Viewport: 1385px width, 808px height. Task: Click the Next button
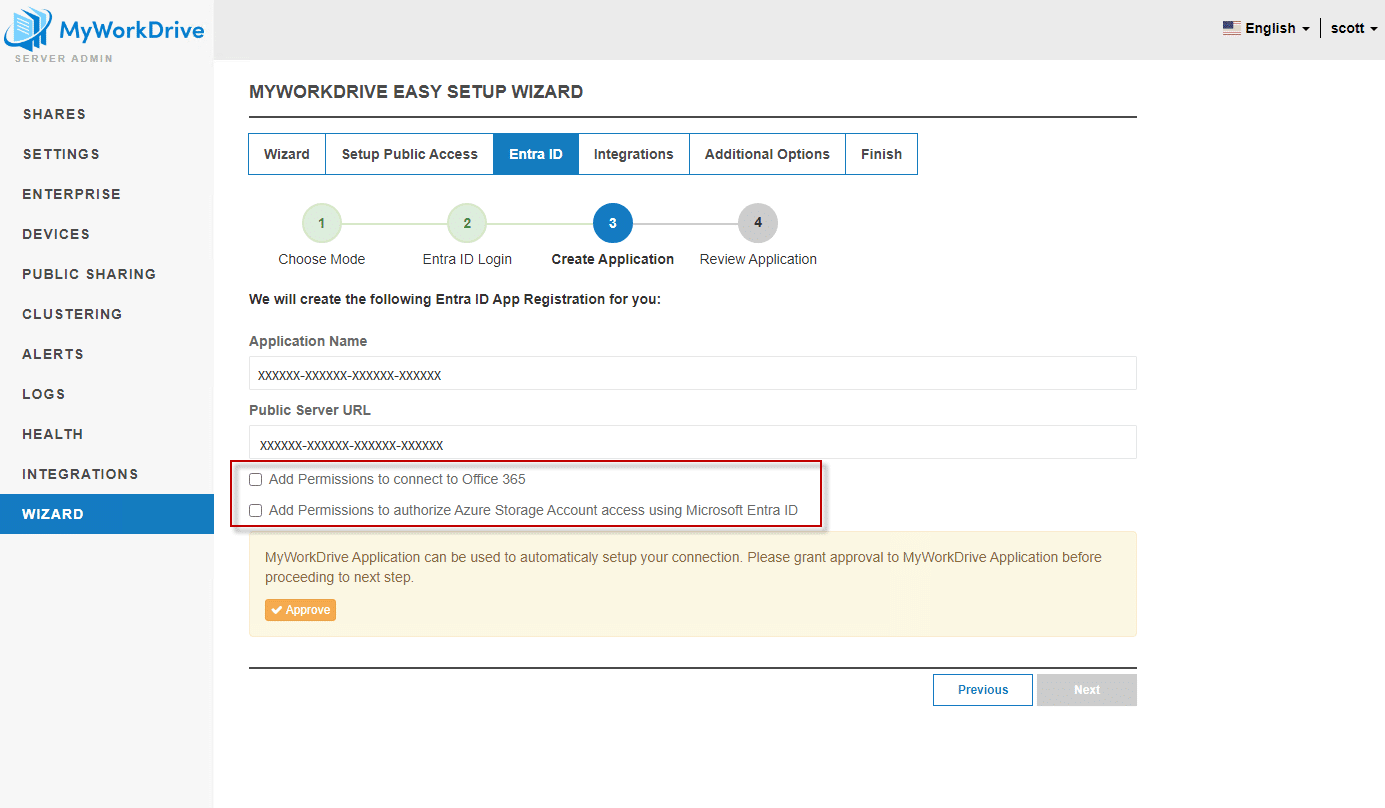tap(1086, 690)
